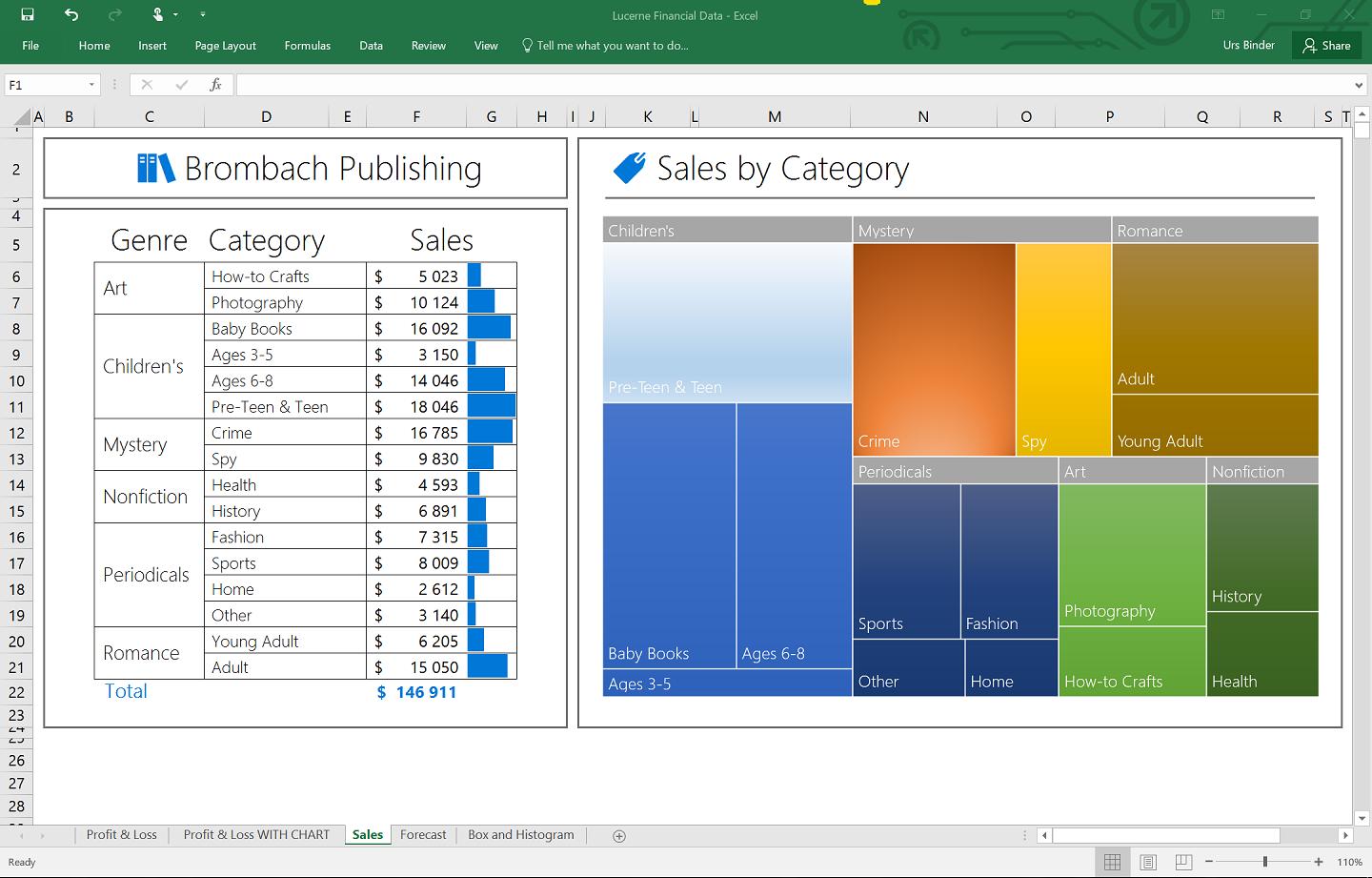
Task: Open the View ribbon tab
Action: (486, 45)
